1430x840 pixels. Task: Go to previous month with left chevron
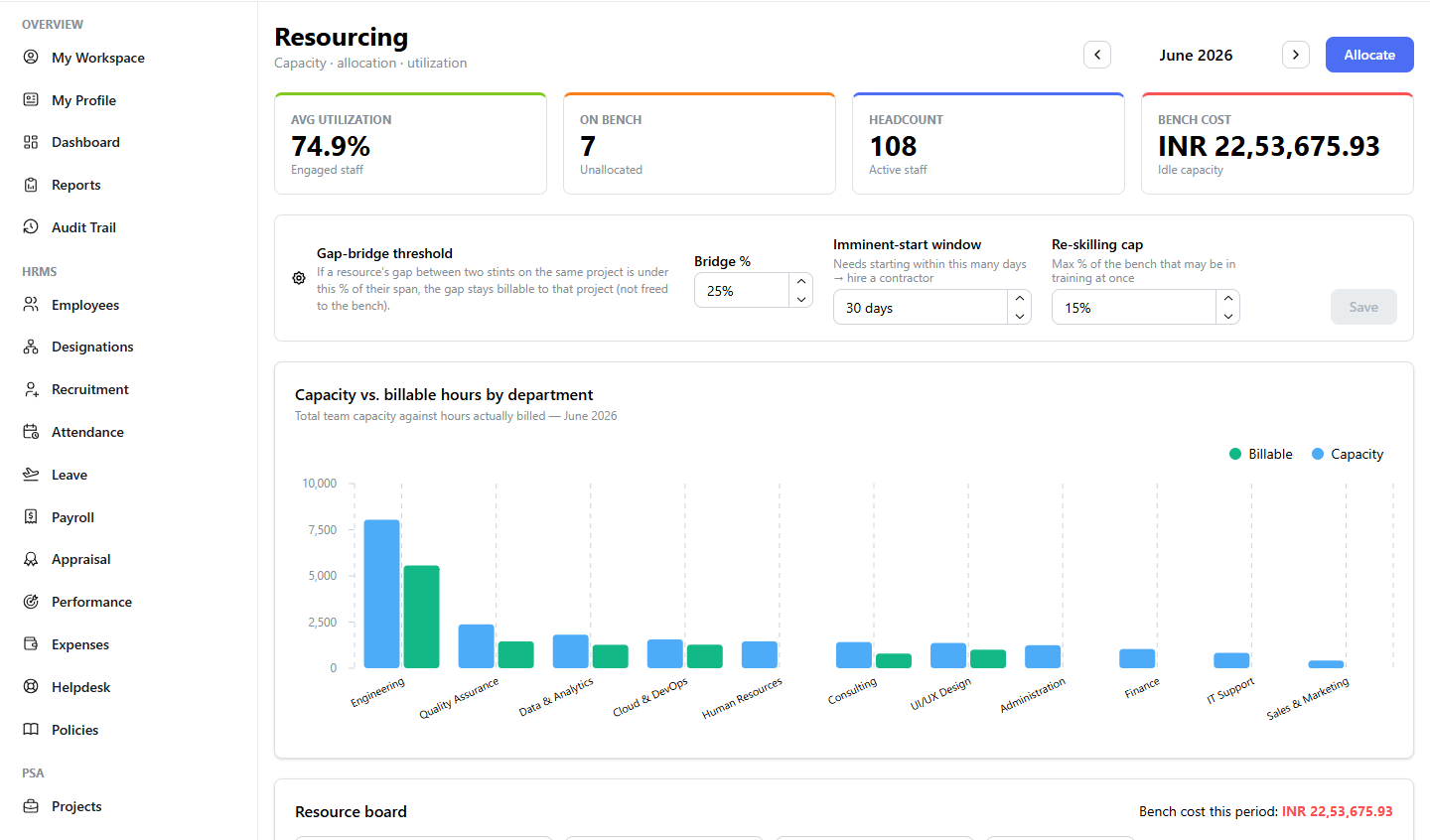(x=1097, y=55)
